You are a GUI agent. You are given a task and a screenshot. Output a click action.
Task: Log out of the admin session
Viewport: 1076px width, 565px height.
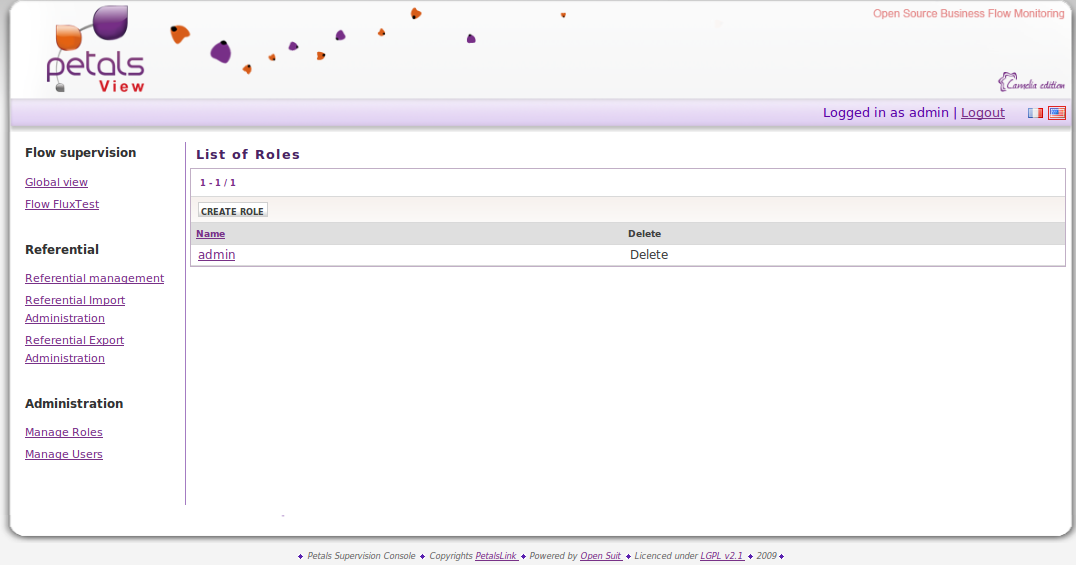click(982, 113)
